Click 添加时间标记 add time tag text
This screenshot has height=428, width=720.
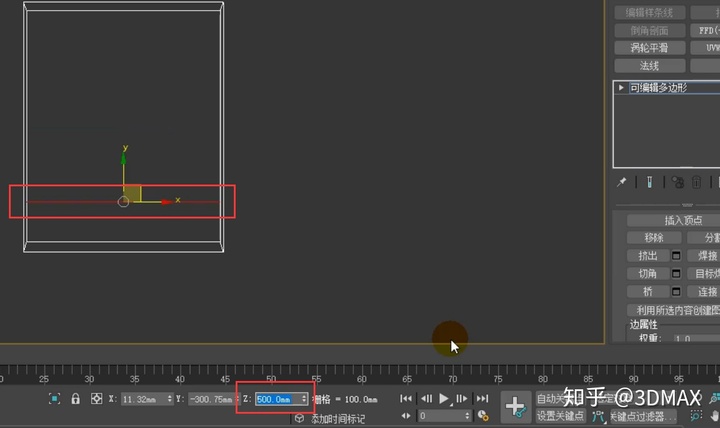(338, 419)
